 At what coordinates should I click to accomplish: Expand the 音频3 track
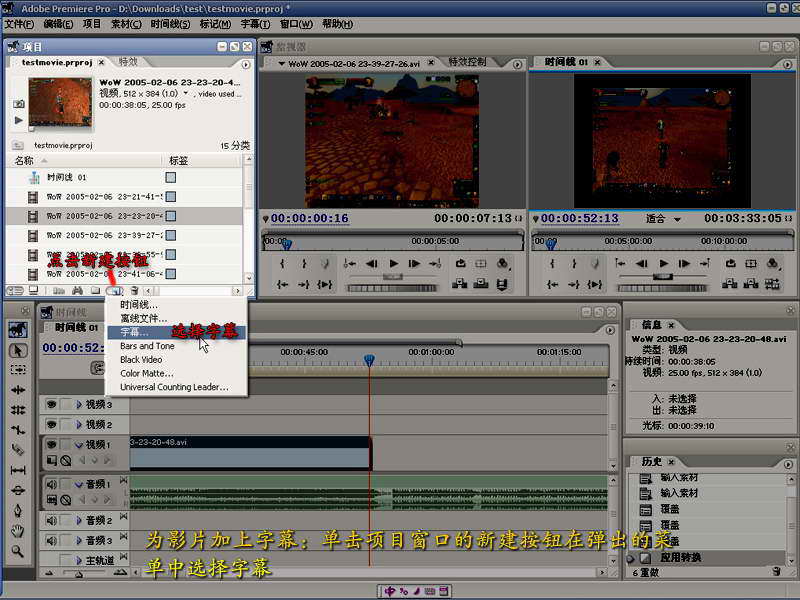pos(79,540)
